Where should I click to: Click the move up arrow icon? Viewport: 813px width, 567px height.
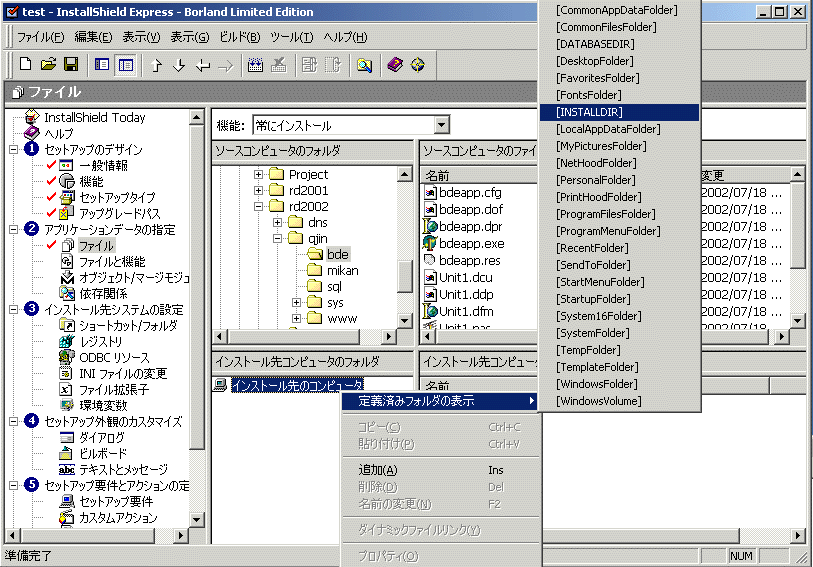point(156,65)
